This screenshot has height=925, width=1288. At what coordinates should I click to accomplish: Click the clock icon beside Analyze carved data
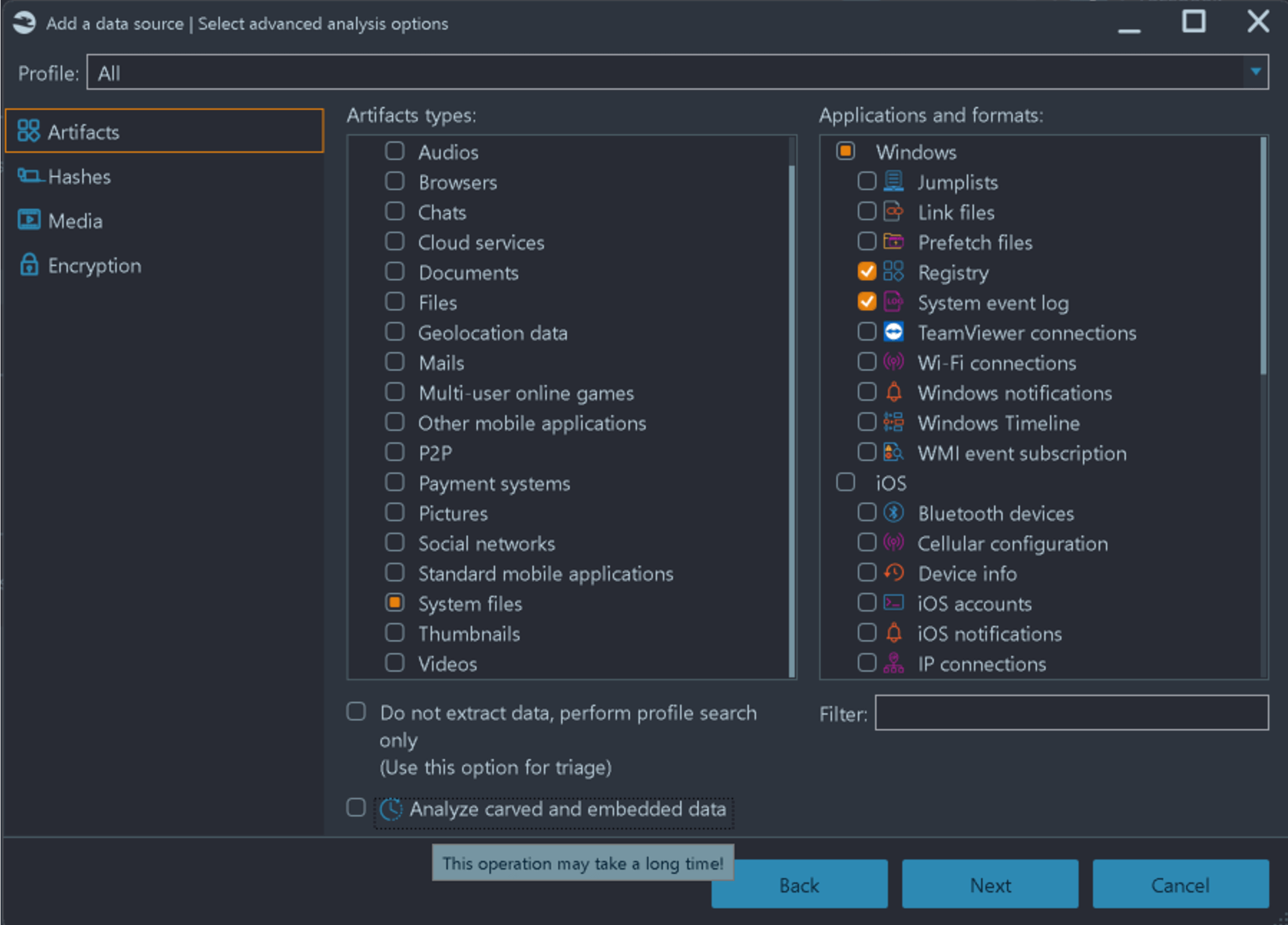pyautogui.click(x=391, y=809)
